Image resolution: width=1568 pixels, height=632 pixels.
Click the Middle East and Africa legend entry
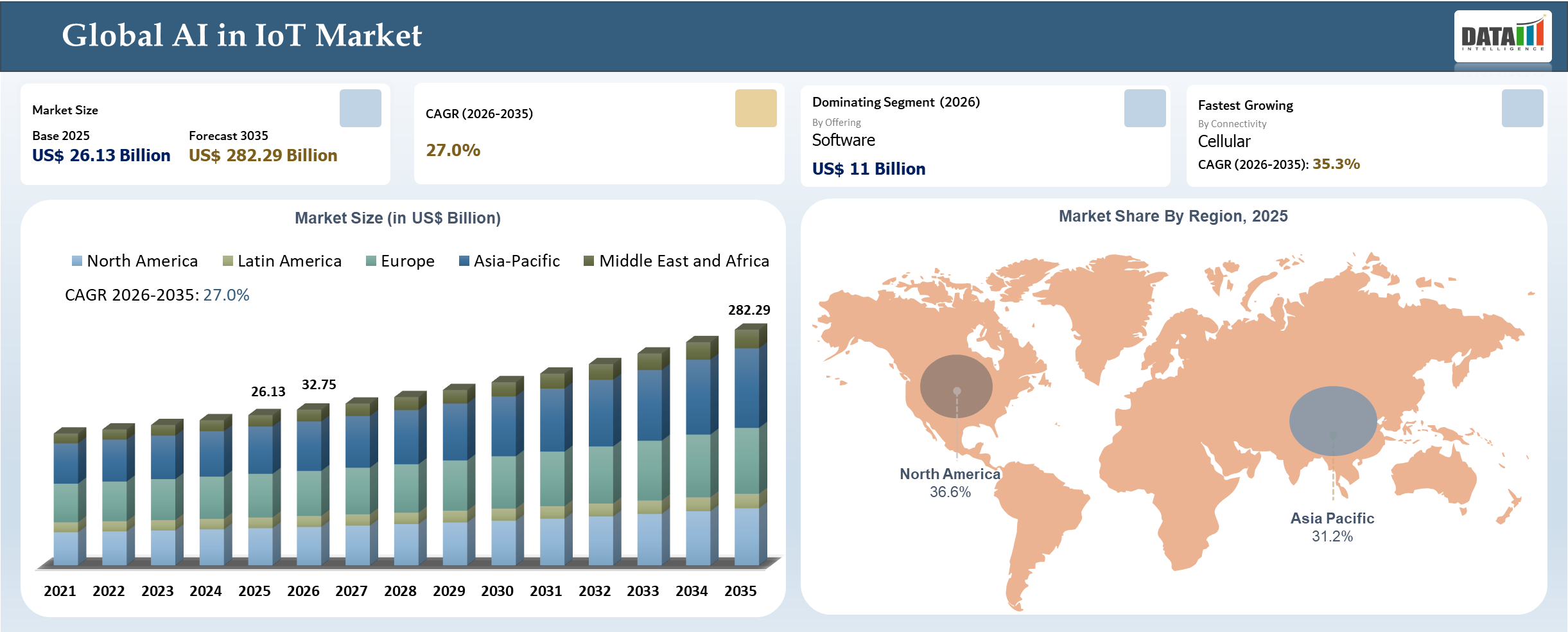point(676,261)
